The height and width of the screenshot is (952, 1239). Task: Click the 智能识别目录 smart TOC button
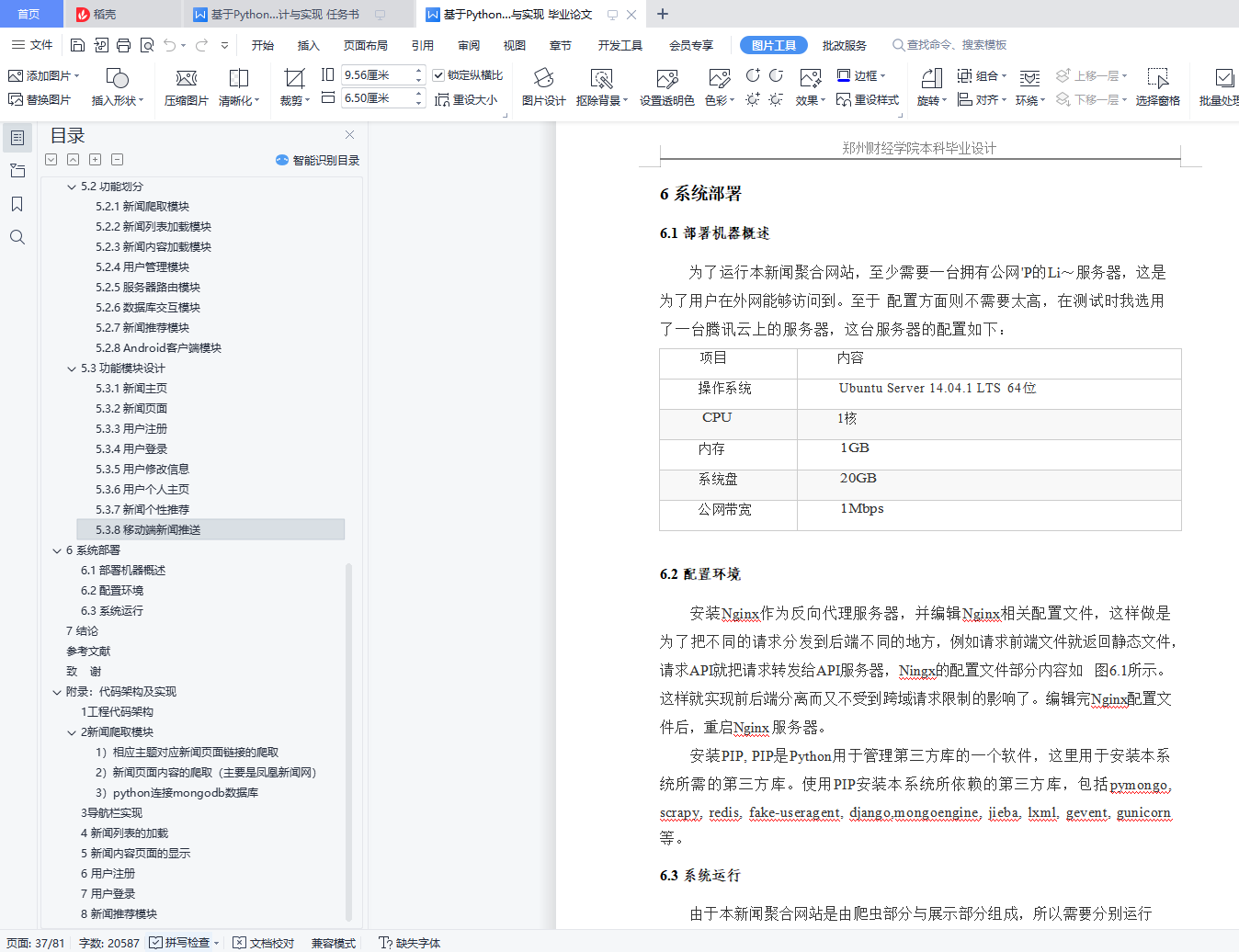tap(317, 160)
